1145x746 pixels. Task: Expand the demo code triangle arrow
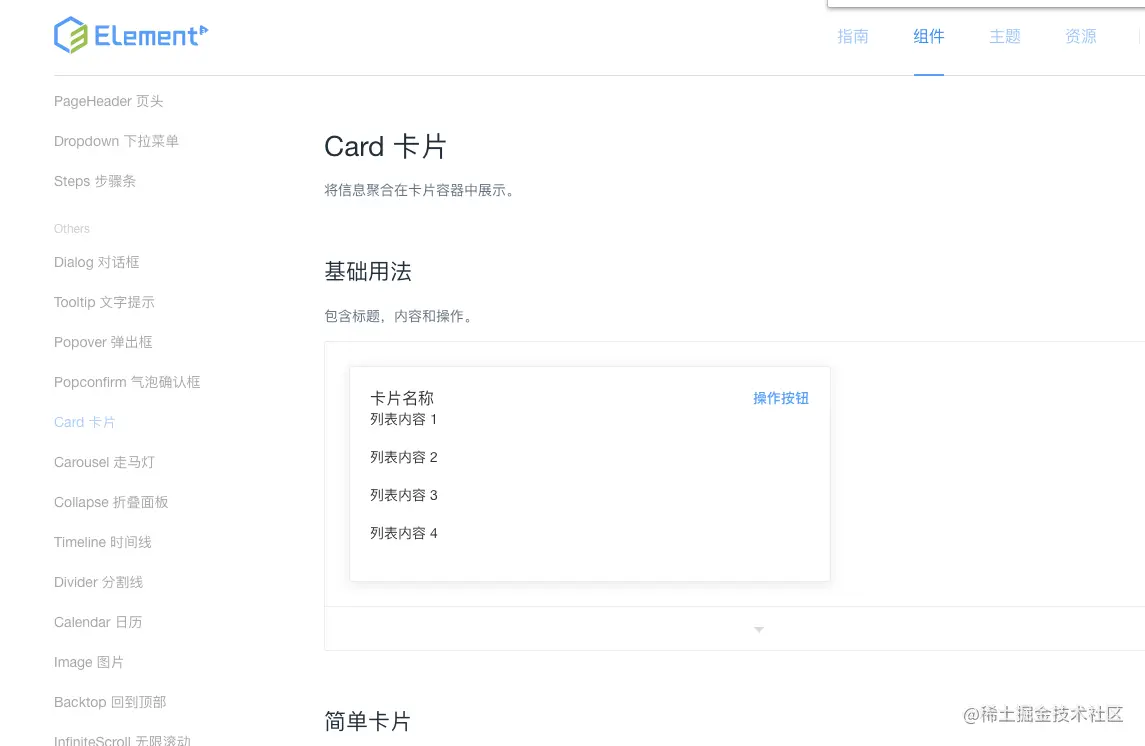pos(759,629)
